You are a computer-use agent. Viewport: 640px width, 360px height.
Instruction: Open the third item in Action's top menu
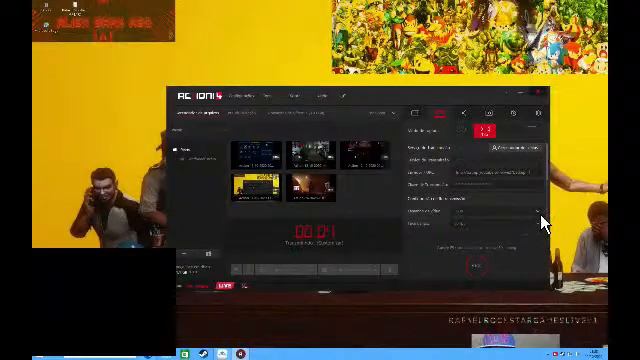pos(294,96)
